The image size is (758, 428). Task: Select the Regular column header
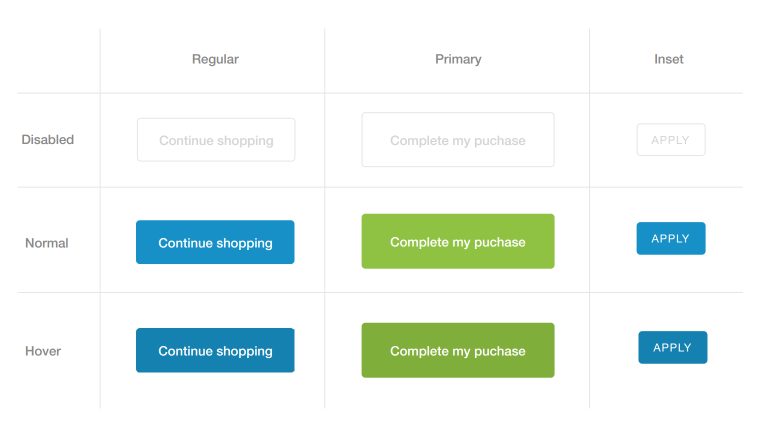215,59
